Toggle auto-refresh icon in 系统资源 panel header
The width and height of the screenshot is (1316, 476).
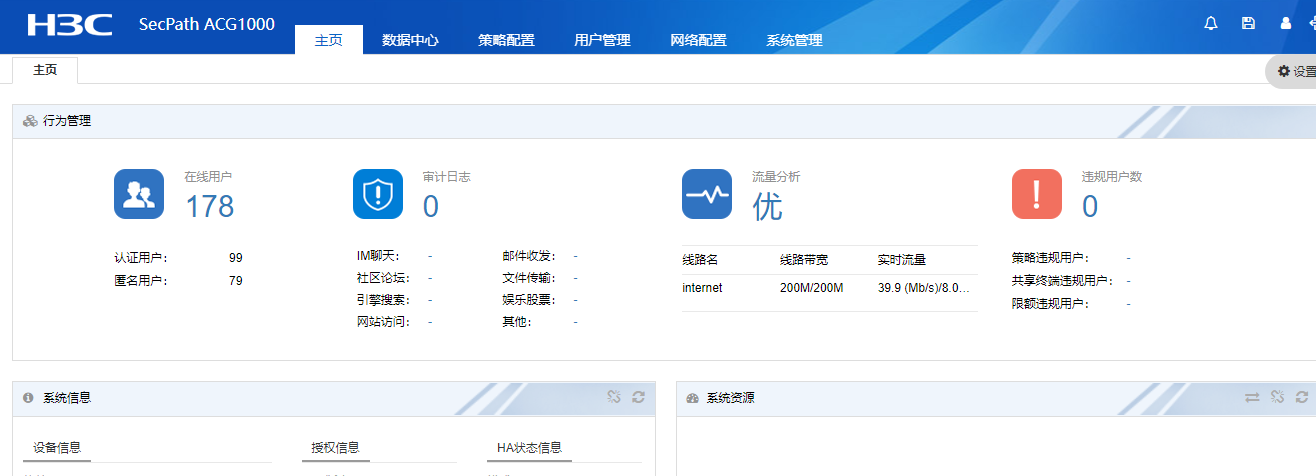click(x=1277, y=397)
